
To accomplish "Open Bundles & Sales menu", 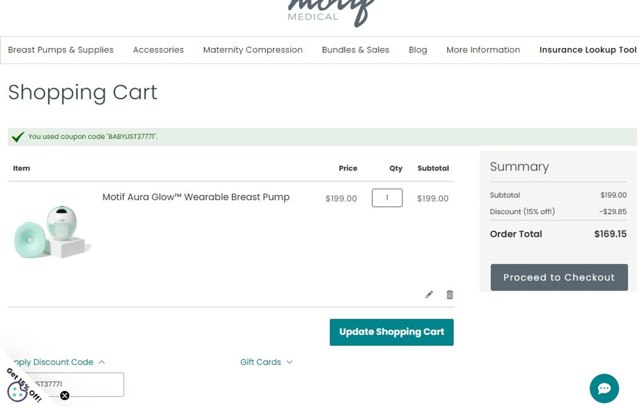I will (355, 50).
